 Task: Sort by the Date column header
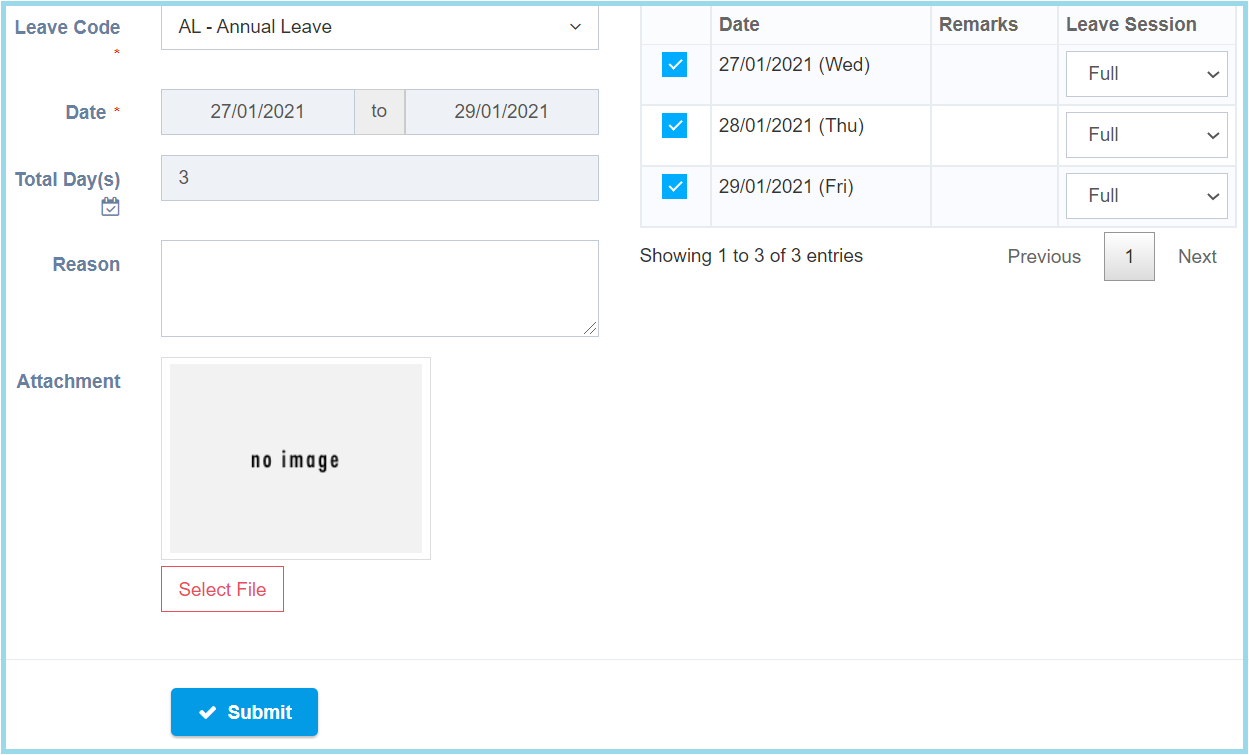click(x=739, y=25)
